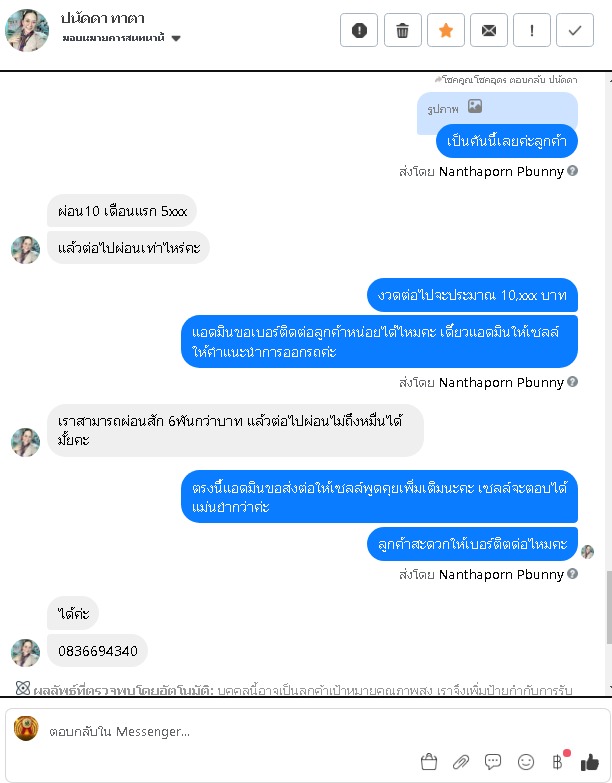Delete conversation using the trash icon
The image size is (612, 783).
click(402, 30)
